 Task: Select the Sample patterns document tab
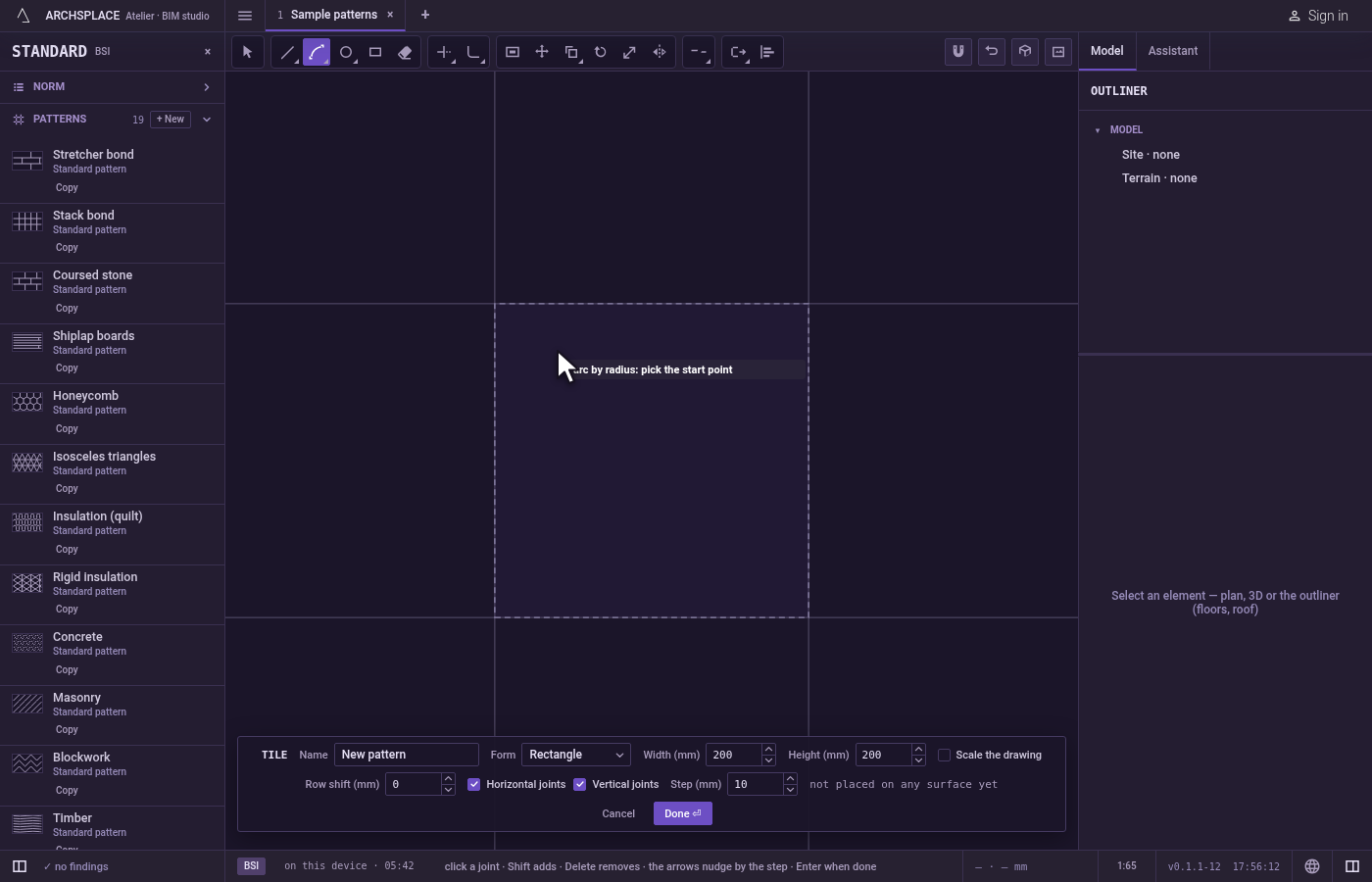click(334, 15)
